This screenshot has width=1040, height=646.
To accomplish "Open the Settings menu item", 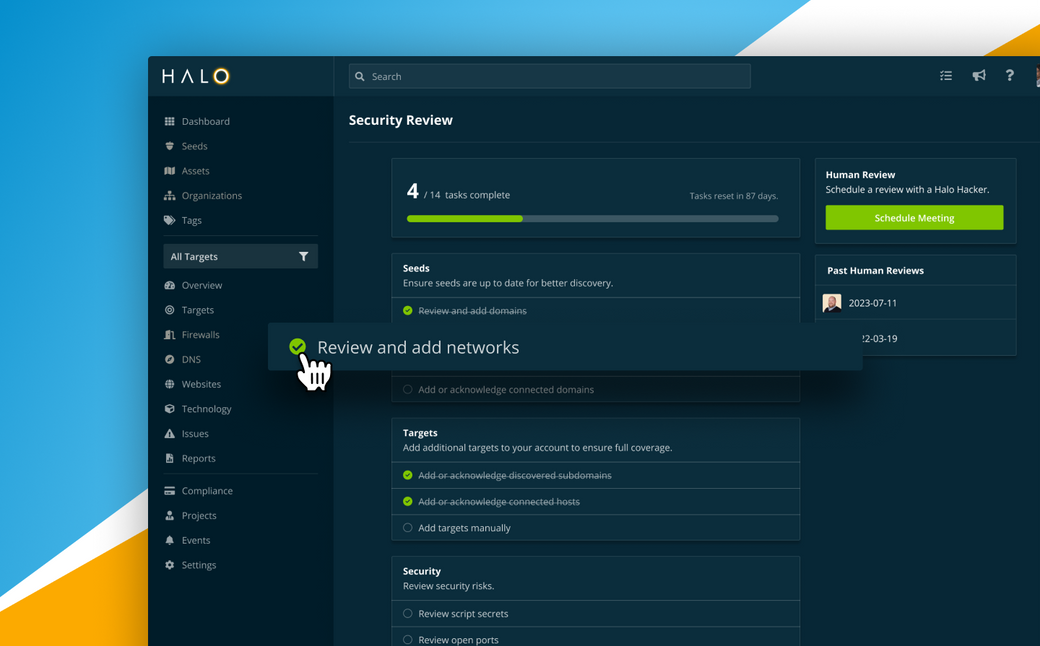I will pos(198,565).
